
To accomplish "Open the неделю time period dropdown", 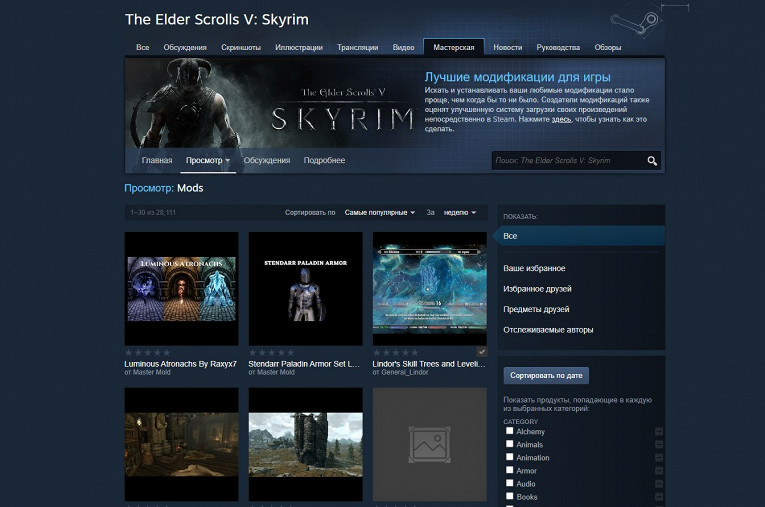I will [459, 213].
